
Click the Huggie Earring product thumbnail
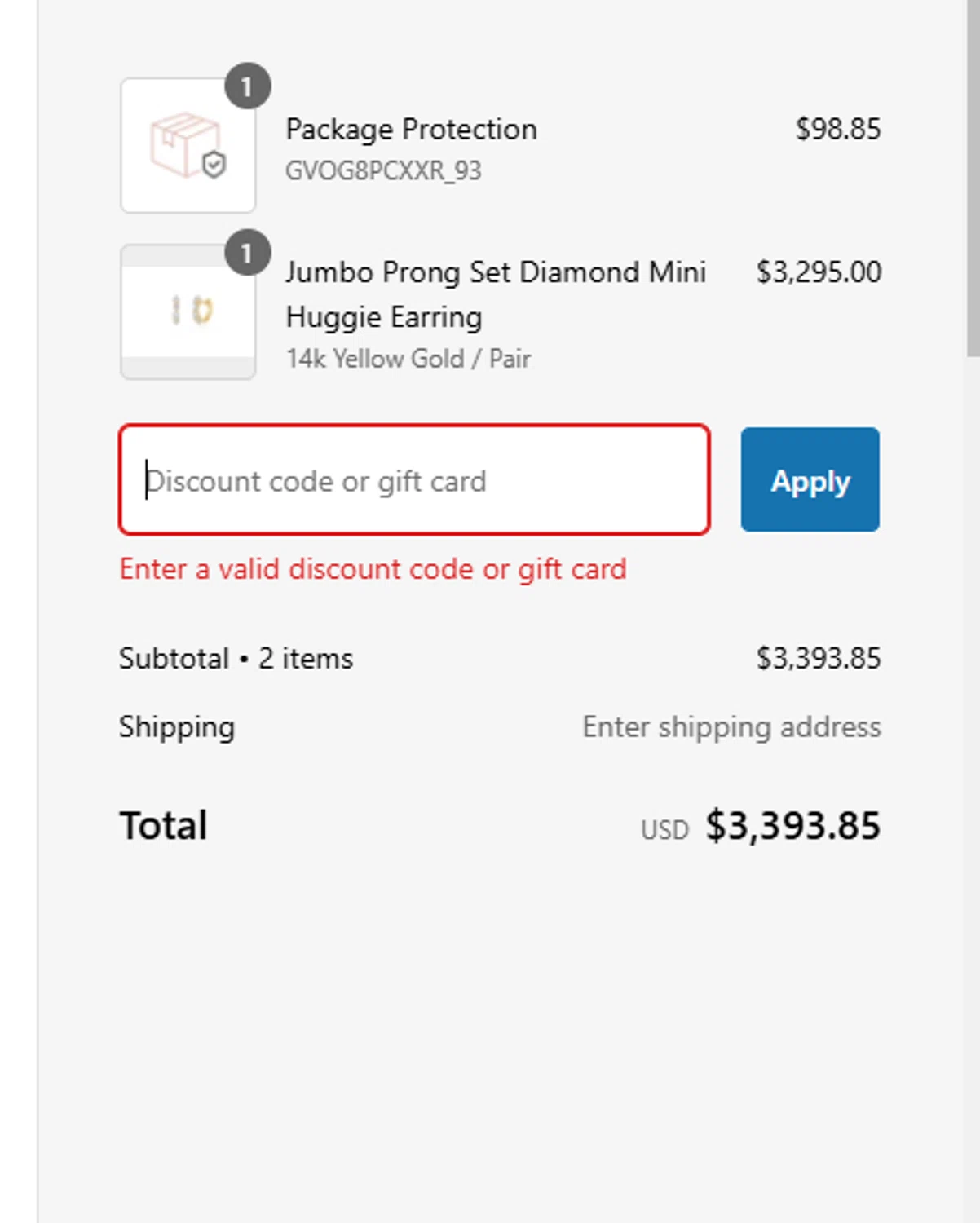[188, 311]
